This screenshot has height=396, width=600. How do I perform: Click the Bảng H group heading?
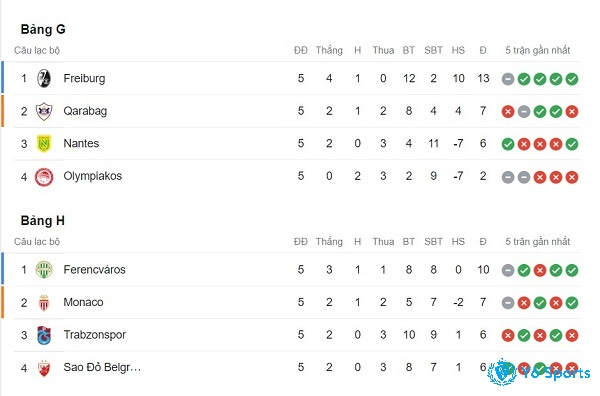coord(42,221)
